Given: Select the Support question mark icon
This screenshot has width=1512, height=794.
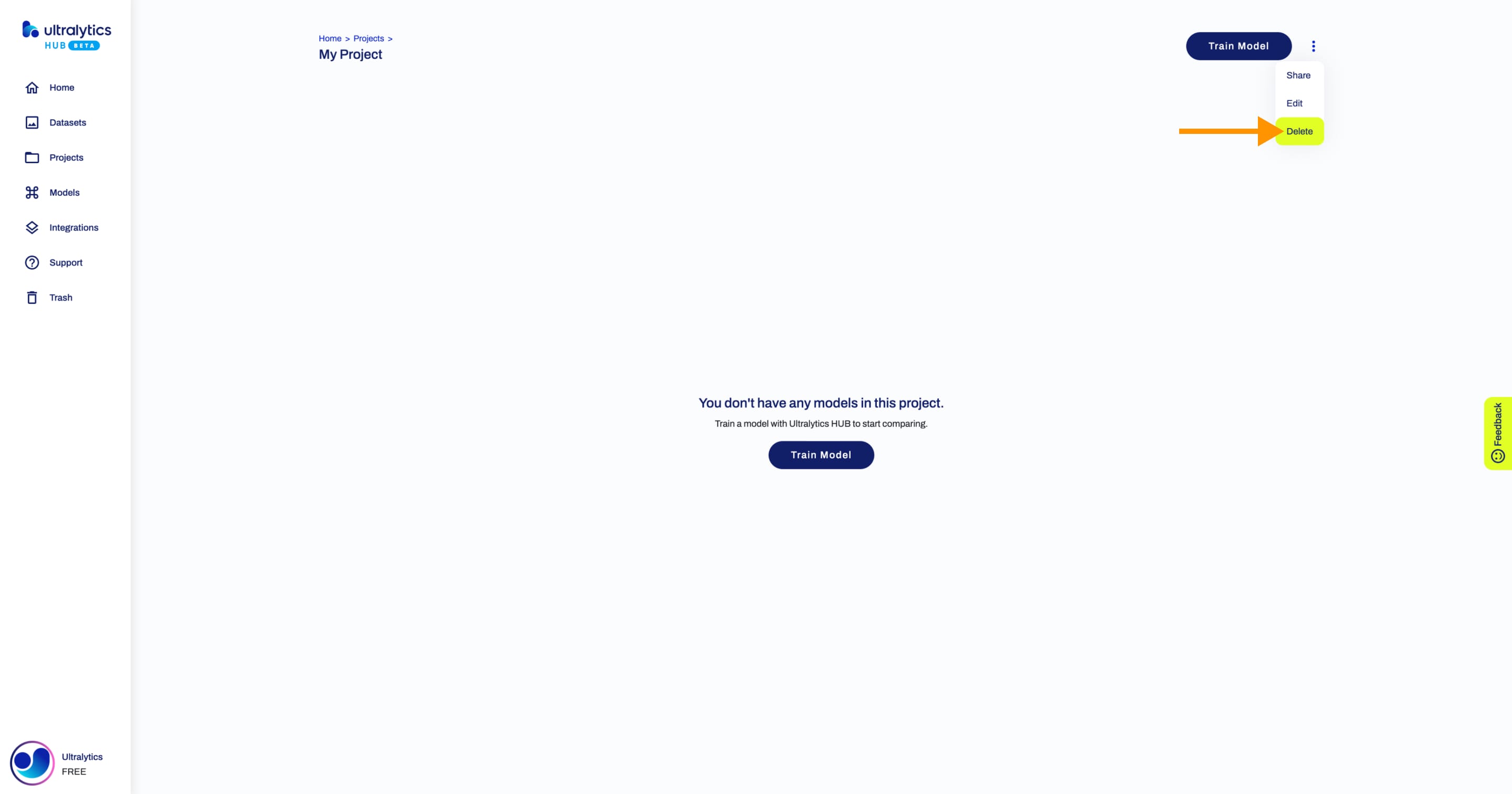Looking at the screenshot, I should (32, 262).
